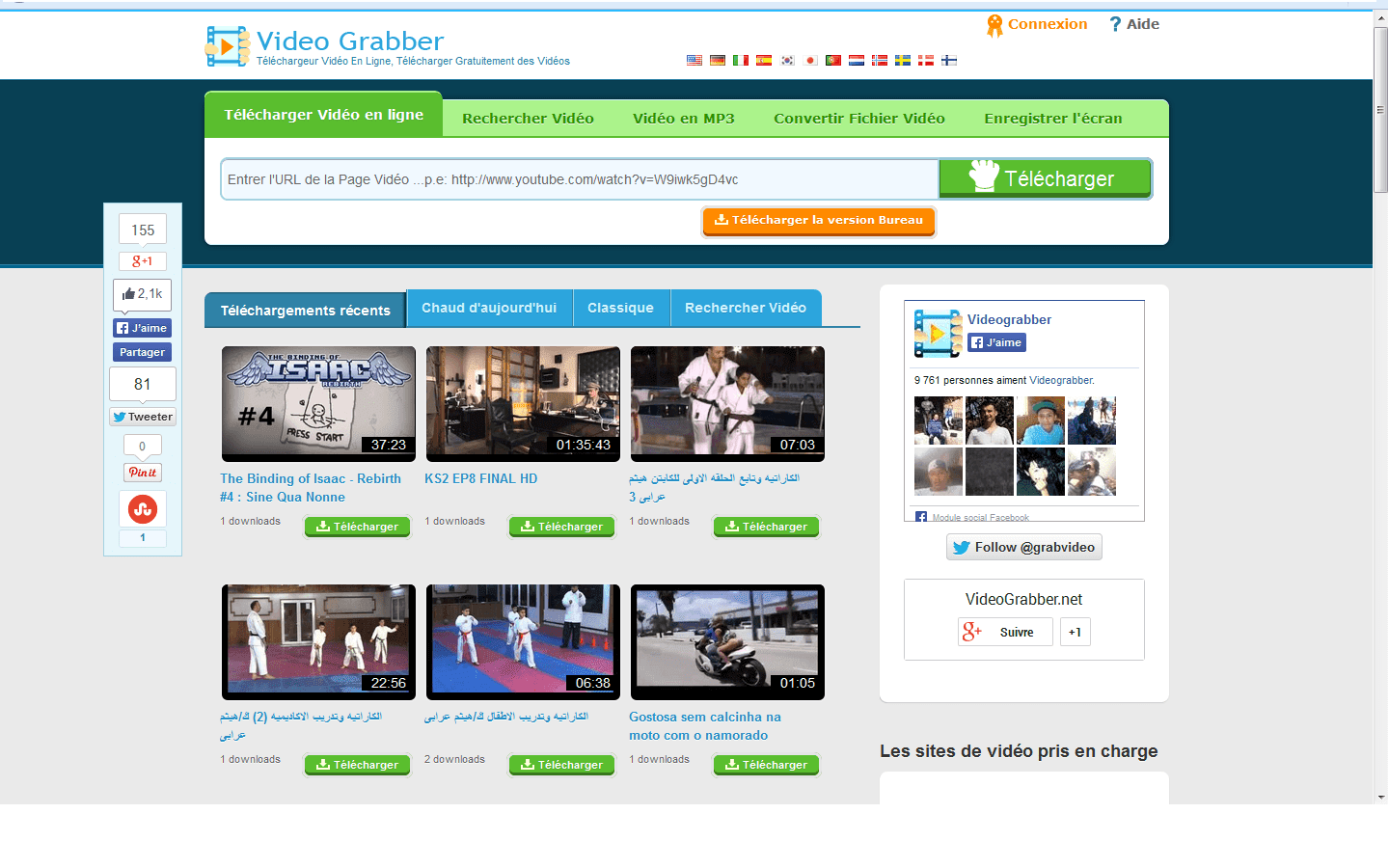This screenshot has width=1389, height=868.
Task: Select the Japanese flag language icon
Action: pos(810,60)
